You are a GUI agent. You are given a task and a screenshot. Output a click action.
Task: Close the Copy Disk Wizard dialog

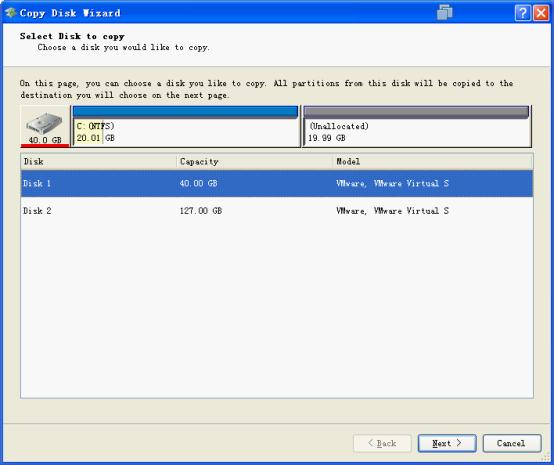541,13
